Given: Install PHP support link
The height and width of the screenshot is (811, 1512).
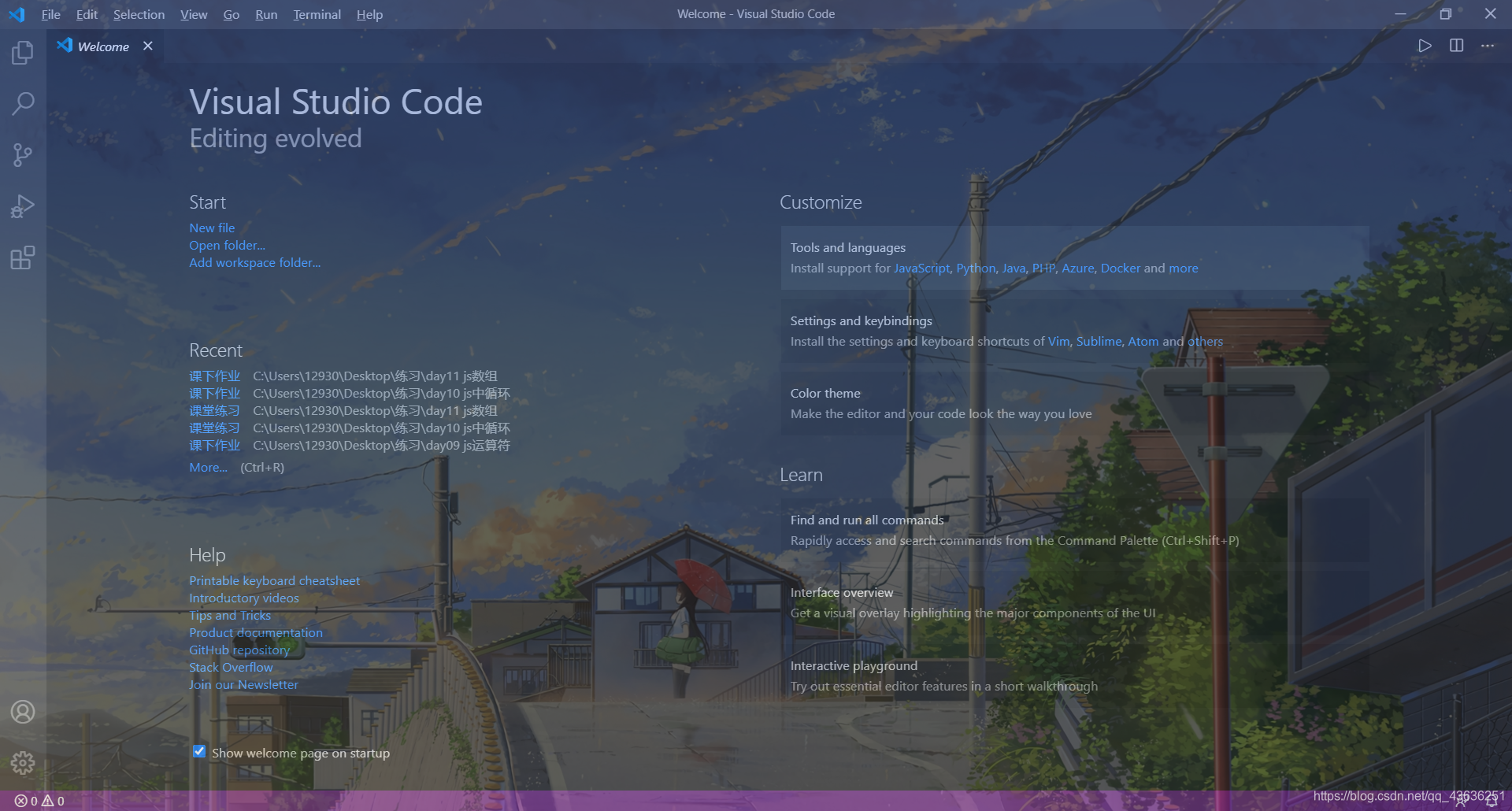Looking at the screenshot, I should pyautogui.click(x=1043, y=268).
